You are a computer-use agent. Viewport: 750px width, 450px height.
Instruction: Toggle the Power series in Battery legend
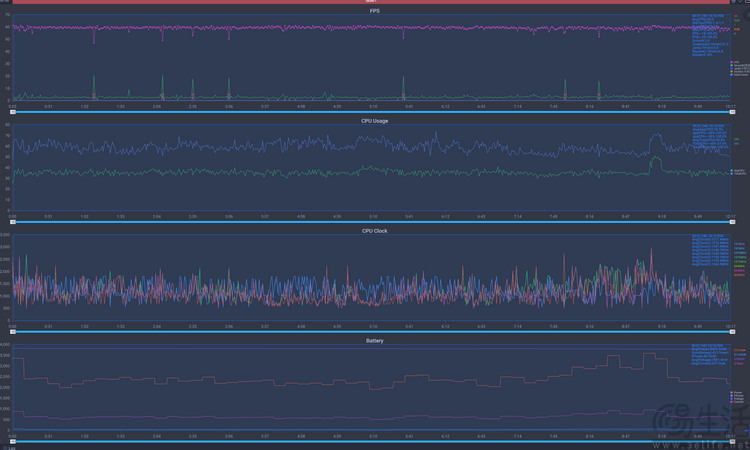coord(737,393)
